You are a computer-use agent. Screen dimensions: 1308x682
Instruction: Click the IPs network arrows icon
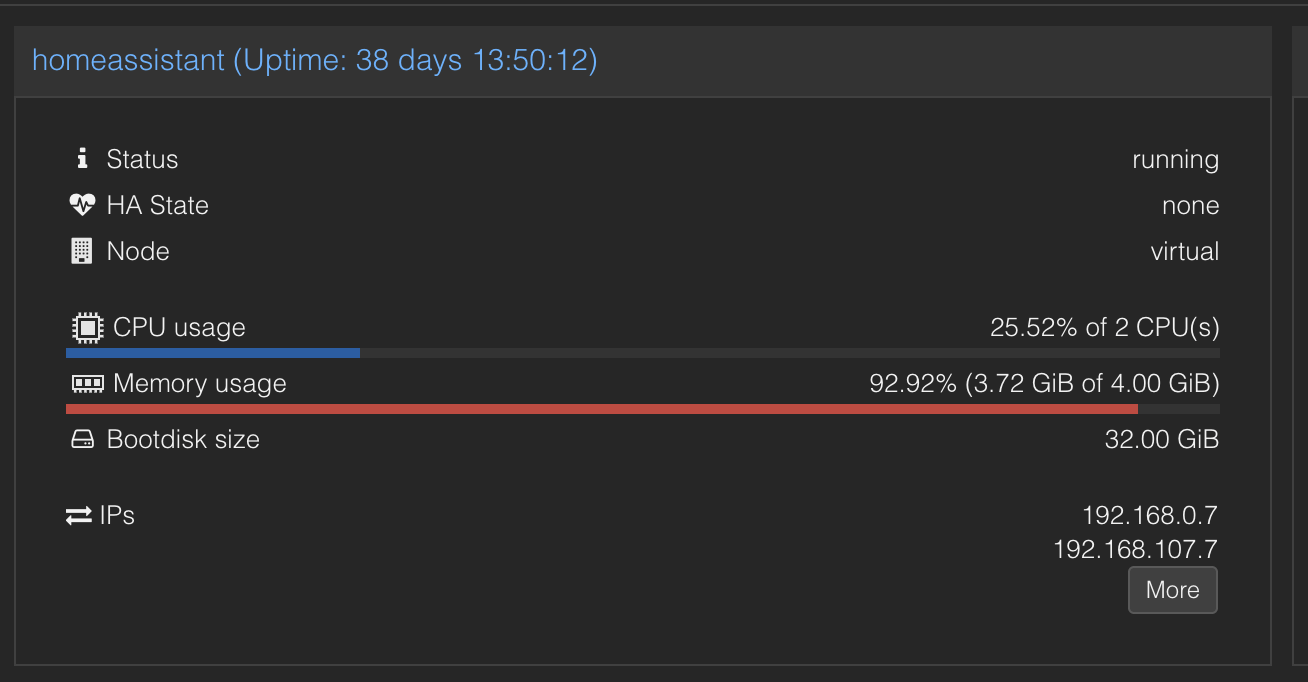click(79, 516)
